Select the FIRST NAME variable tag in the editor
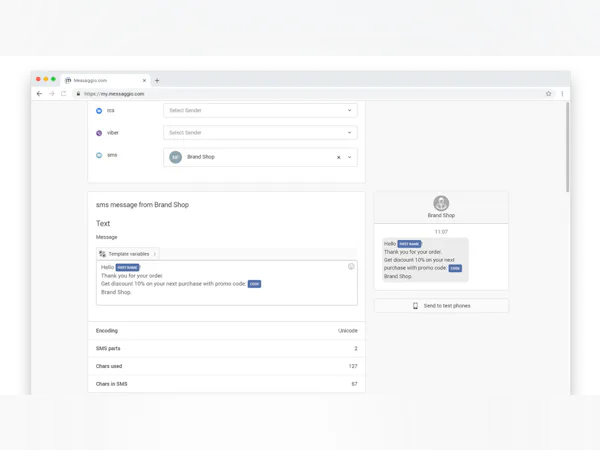Screen dimensions: 600x450 click(128, 267)
